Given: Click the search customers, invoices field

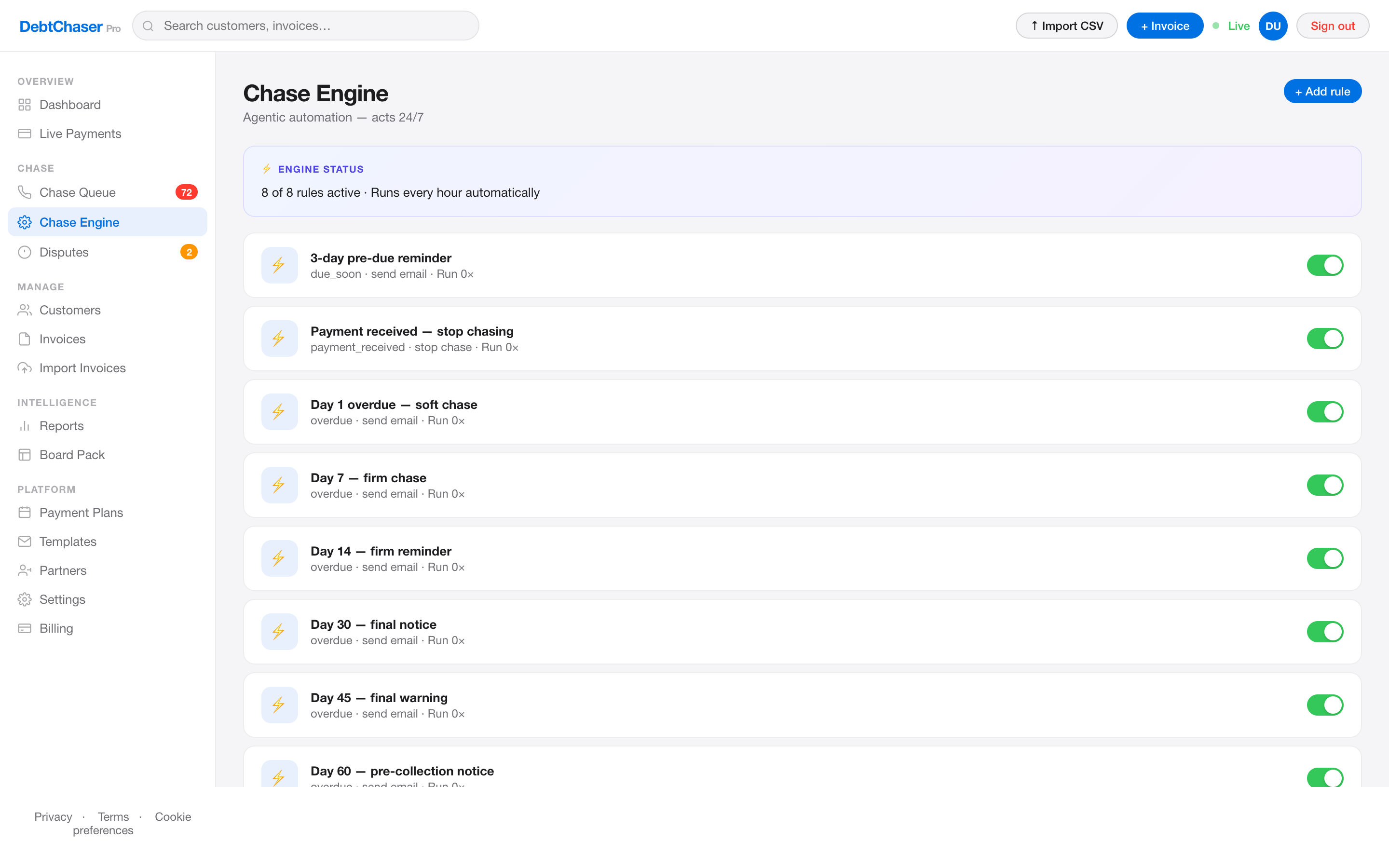Looking at the screenshot, I should (305, 26).
